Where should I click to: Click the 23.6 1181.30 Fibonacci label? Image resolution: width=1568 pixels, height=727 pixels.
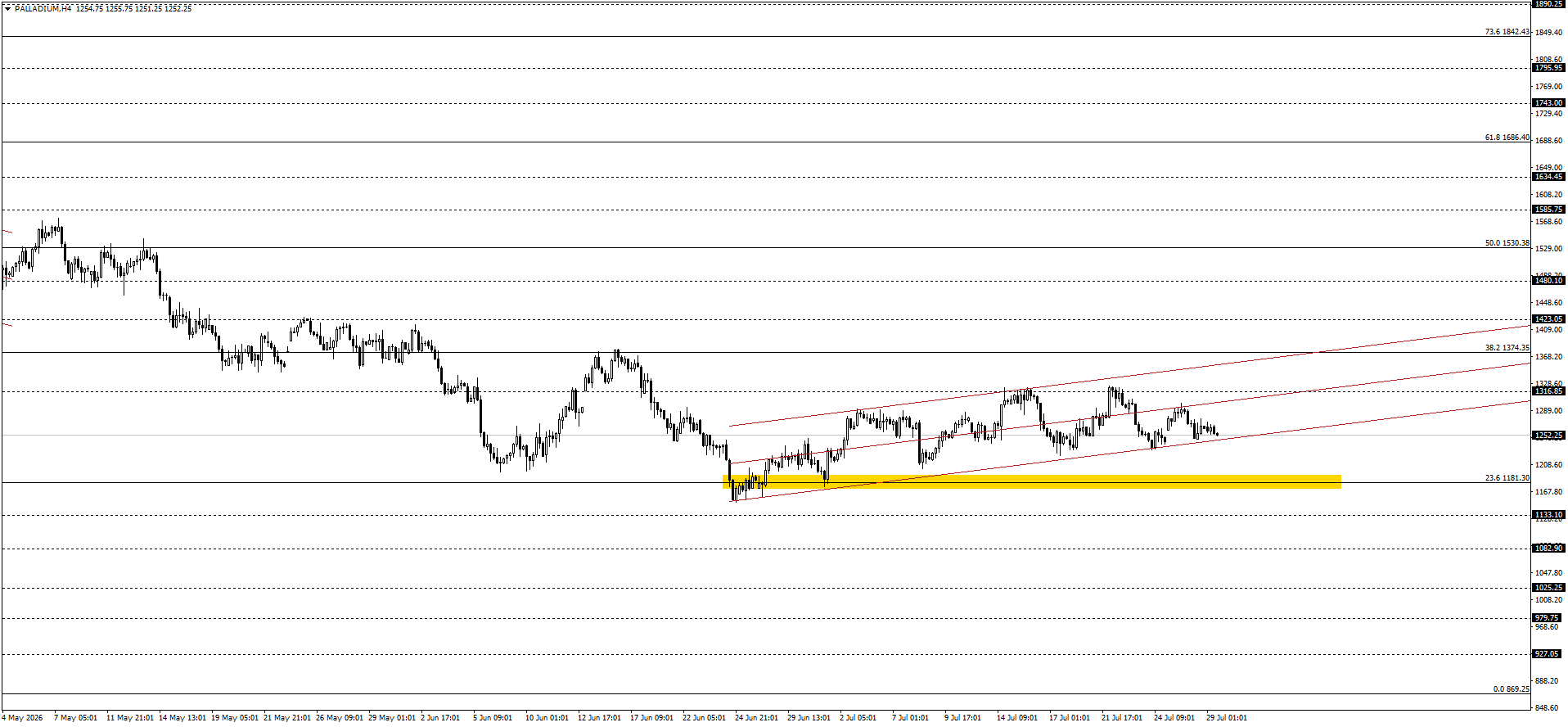click(x=1507, y=478)
